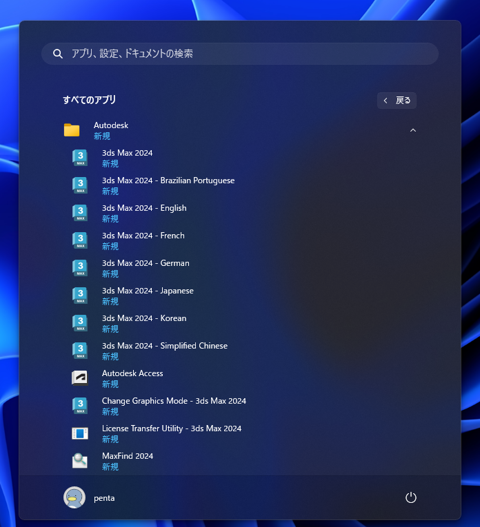Click the 3ds Max 2024 Korean icon
Screen dimensions: 480x527
point(80,323)
